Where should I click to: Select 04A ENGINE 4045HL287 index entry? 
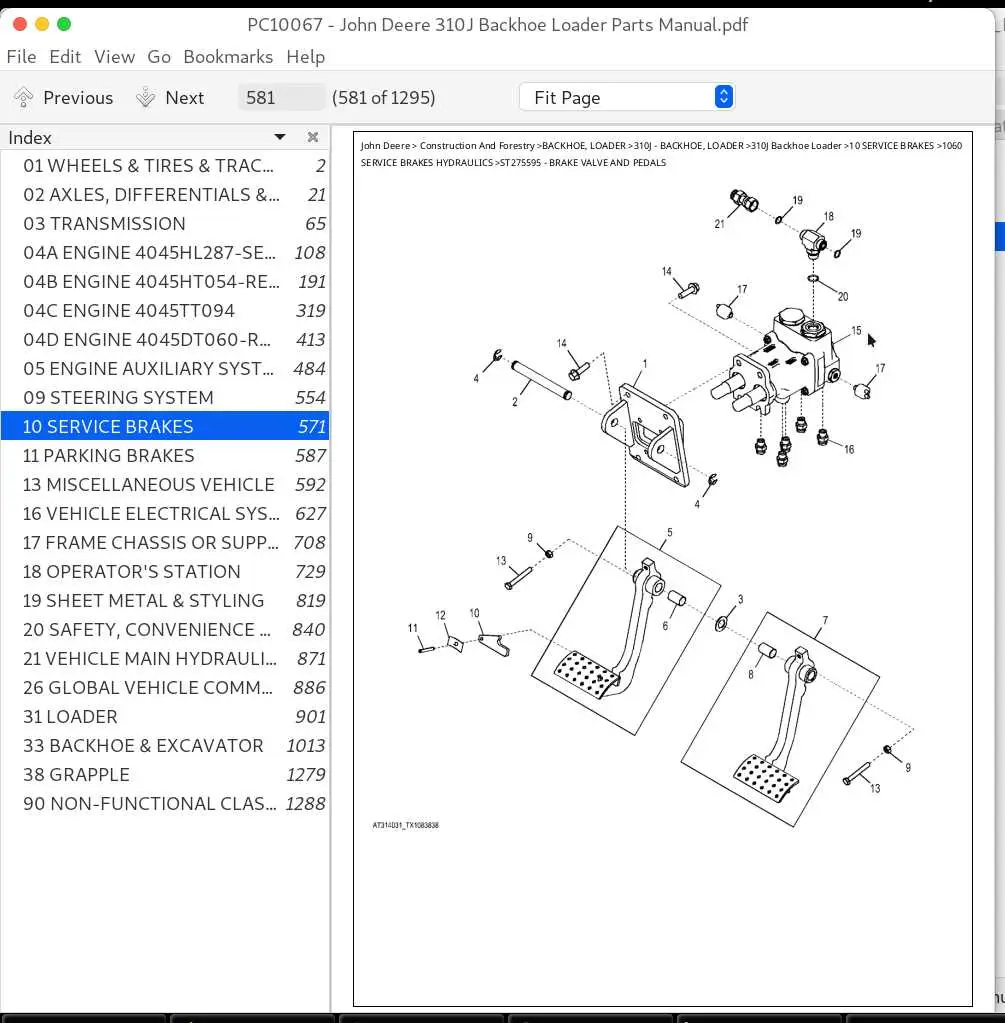[165, 252]
